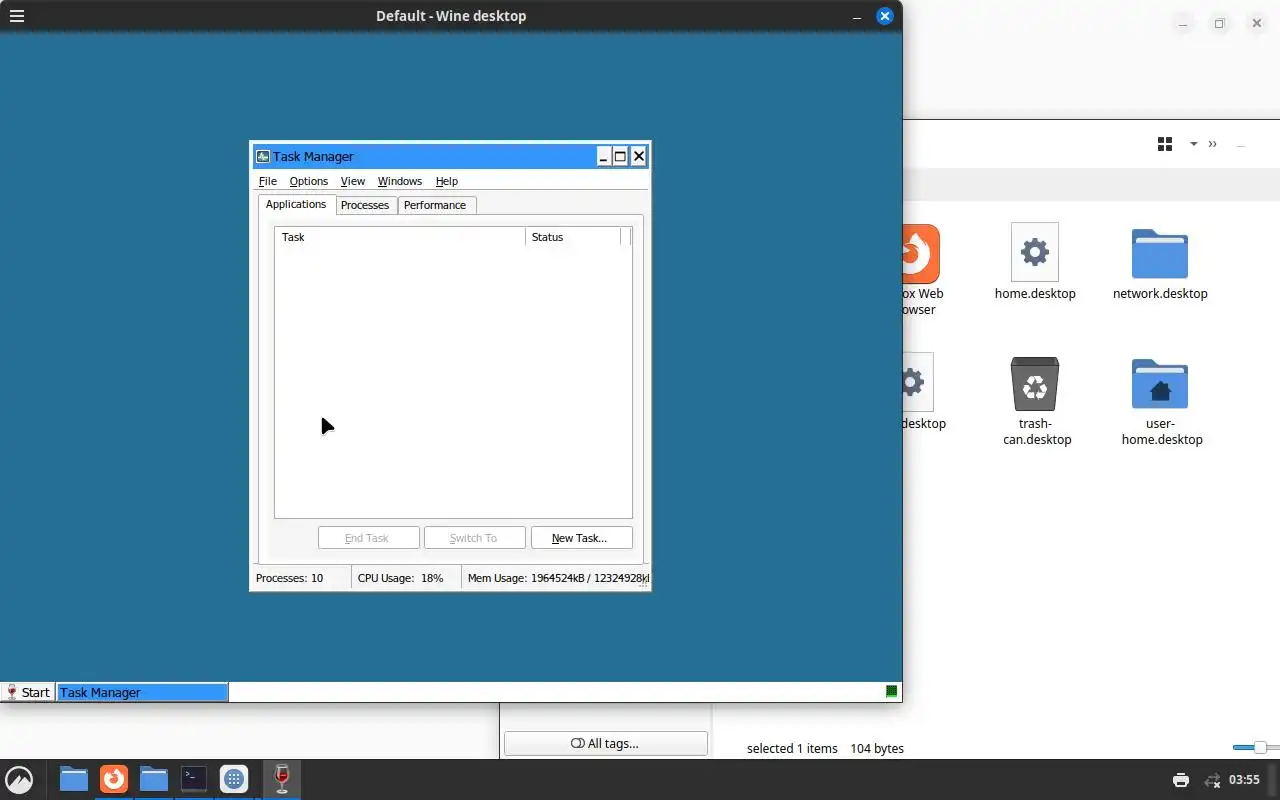This screenshot has width=1280, height=800.
Task: Open the file manager beside Firefox in the panel
Action: [153, 779]
